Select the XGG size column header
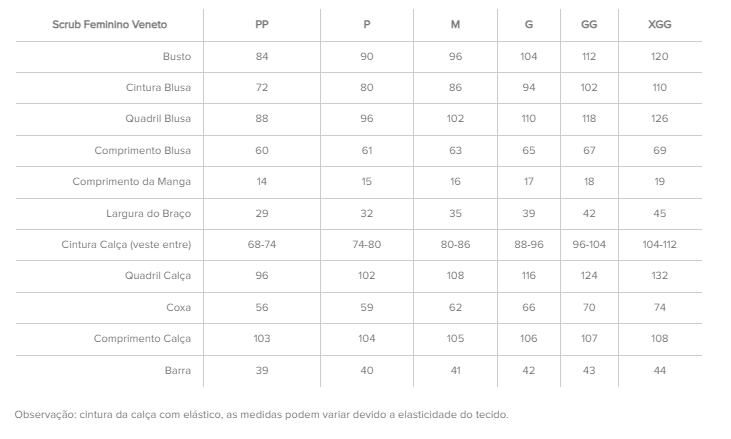 [x=660, y=25]
